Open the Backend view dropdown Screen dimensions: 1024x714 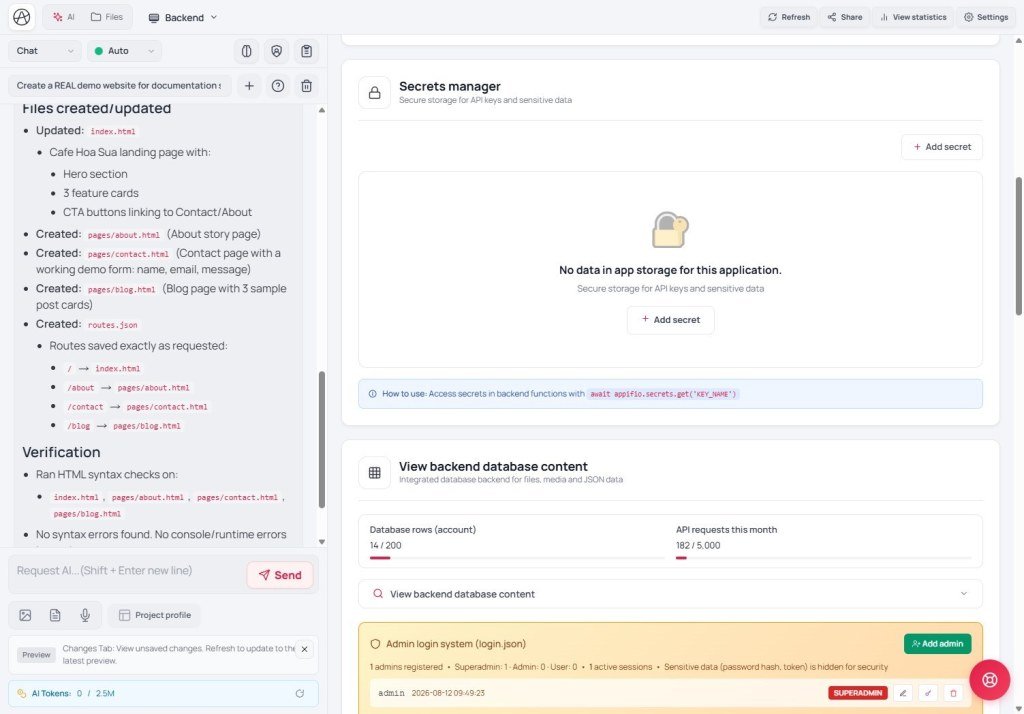tap(183, 18)
